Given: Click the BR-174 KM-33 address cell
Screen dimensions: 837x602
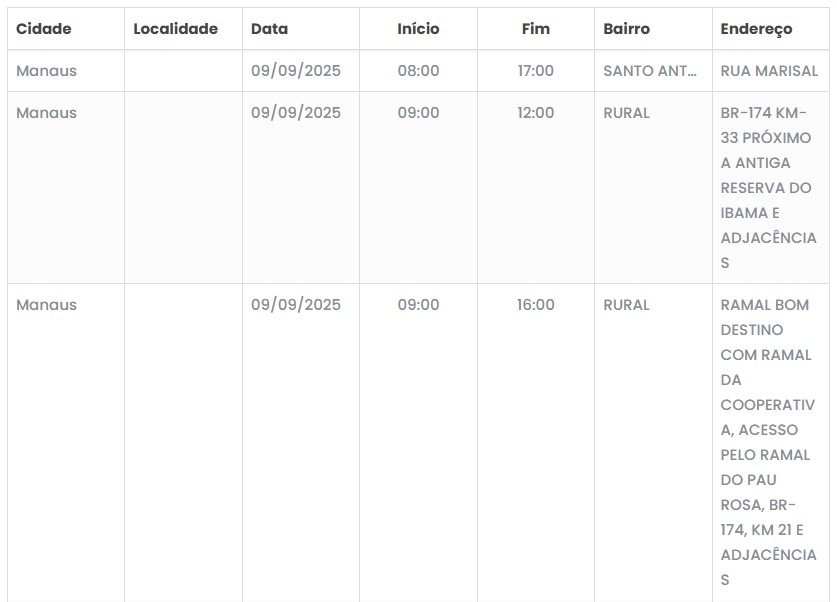Looking at the screenshot, I should (768, 187).
